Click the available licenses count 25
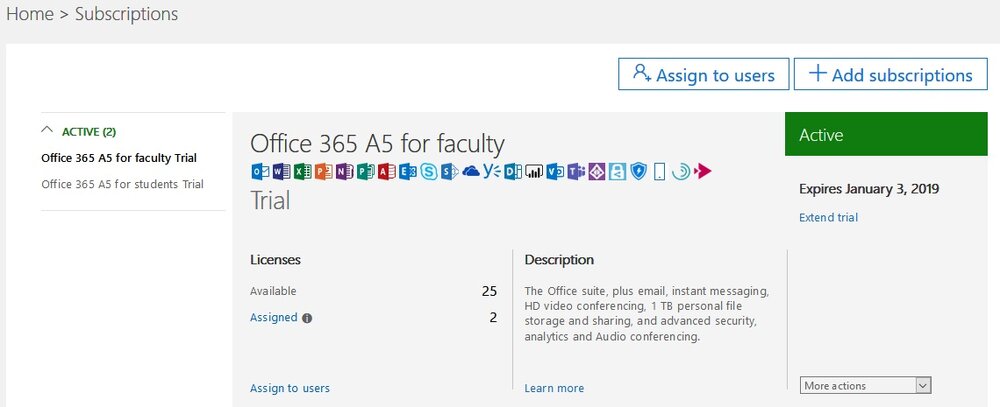The width and height of the screenshot is (1000, 407). click(x=489, y=292)
